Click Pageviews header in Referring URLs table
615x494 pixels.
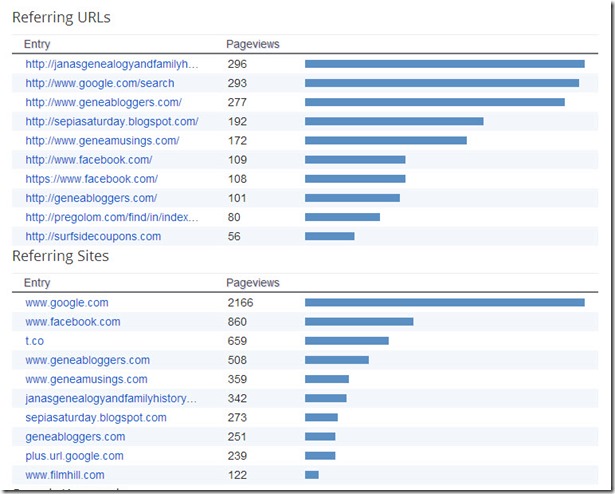253,44
